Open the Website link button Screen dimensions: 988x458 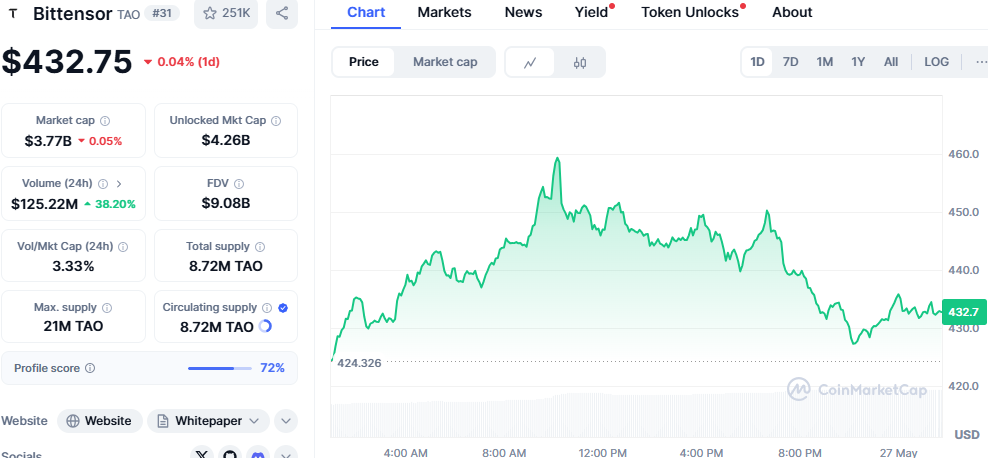pos(99,421)
